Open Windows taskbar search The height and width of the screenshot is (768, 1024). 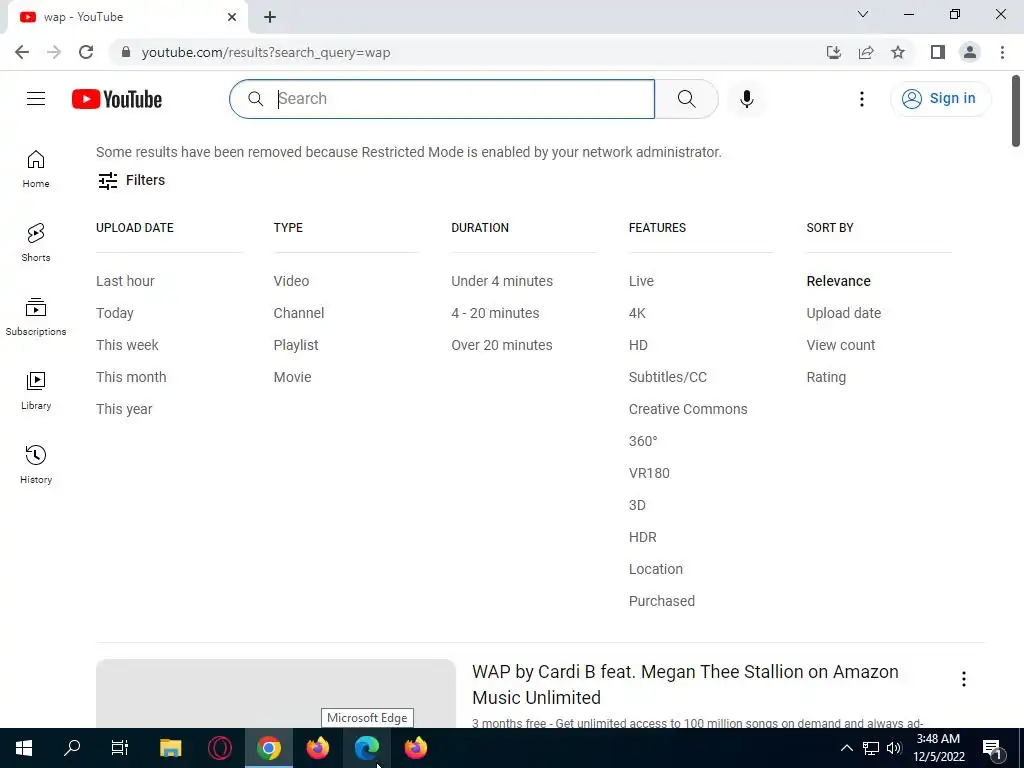coord(72,748)
